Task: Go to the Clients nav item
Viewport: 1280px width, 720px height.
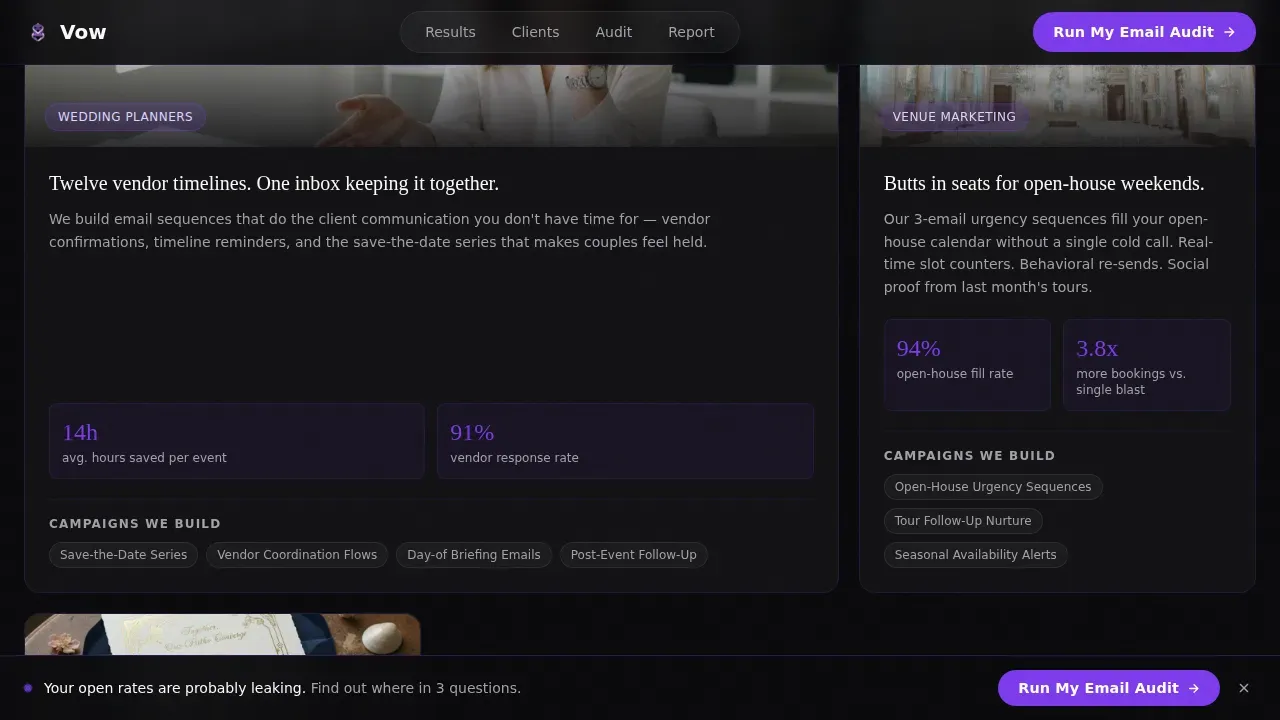Action: (535, 32)
